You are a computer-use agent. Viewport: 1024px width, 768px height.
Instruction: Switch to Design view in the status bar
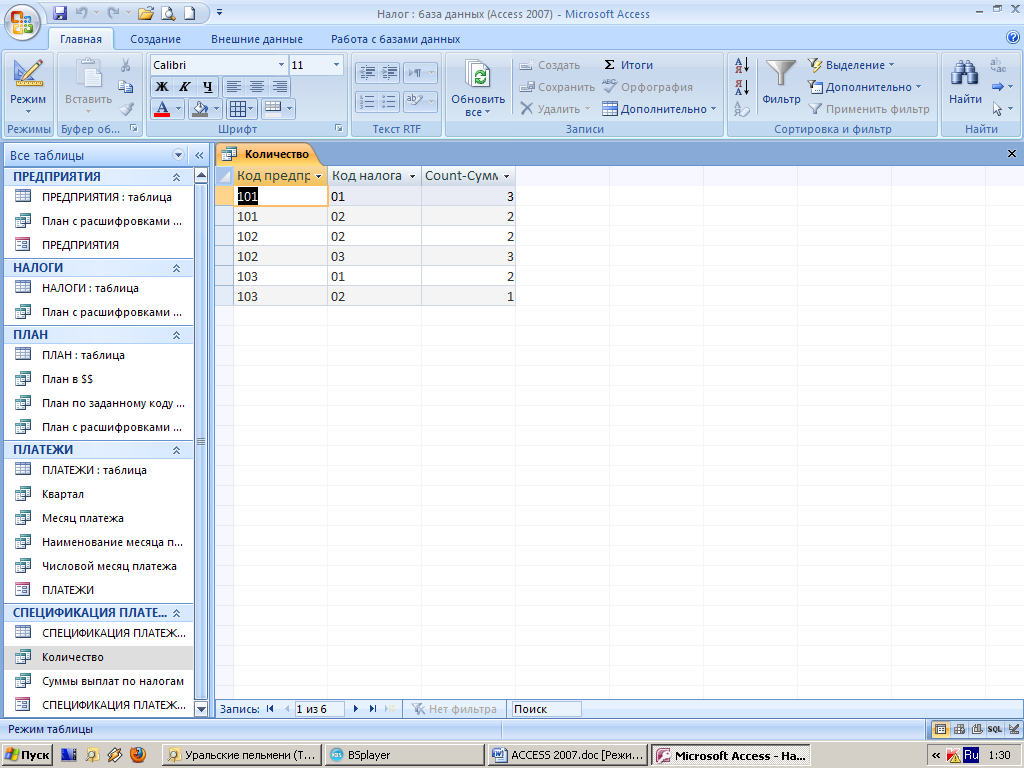pyautogui.click(x=1013, y=729)
